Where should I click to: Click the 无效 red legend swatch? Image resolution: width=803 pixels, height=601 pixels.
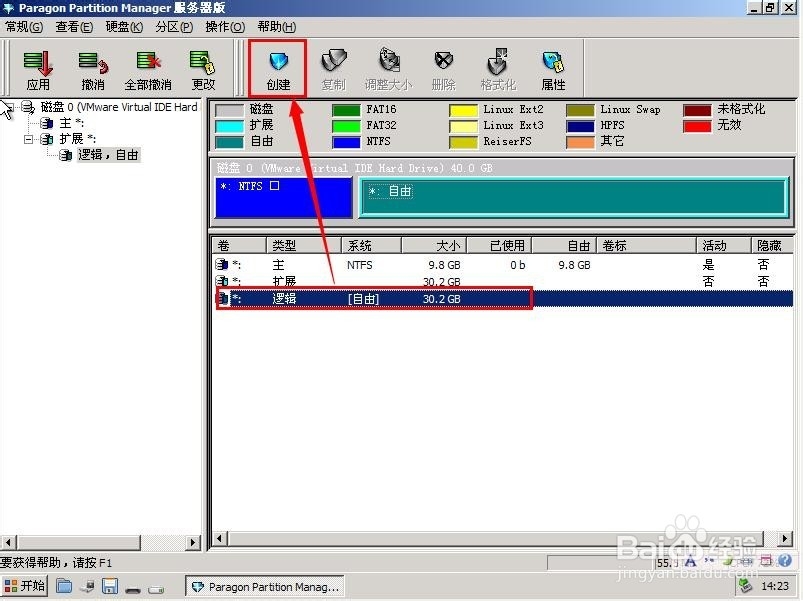point(697,126)
